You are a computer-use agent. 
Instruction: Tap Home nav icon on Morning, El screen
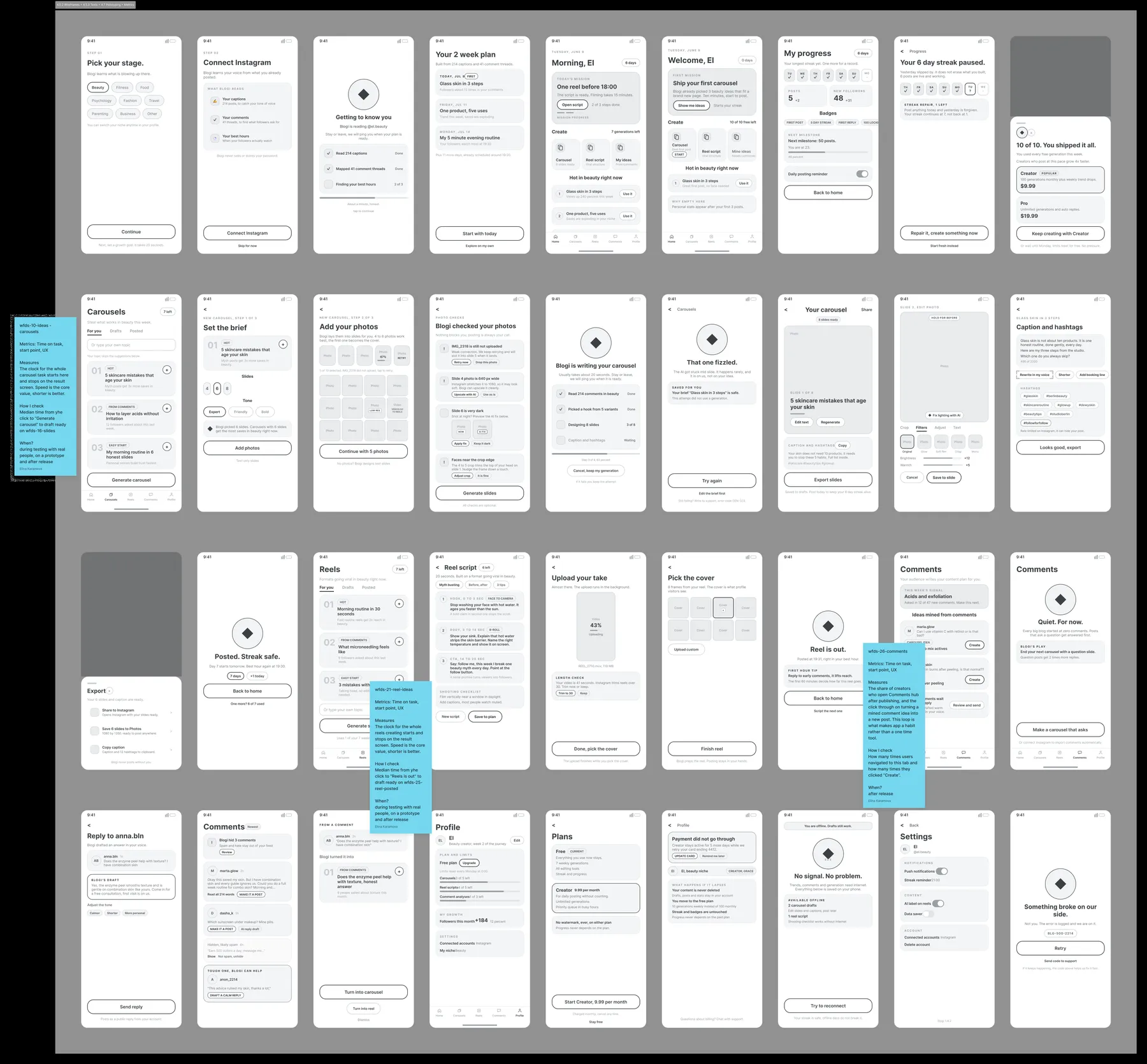pos(556,236)
